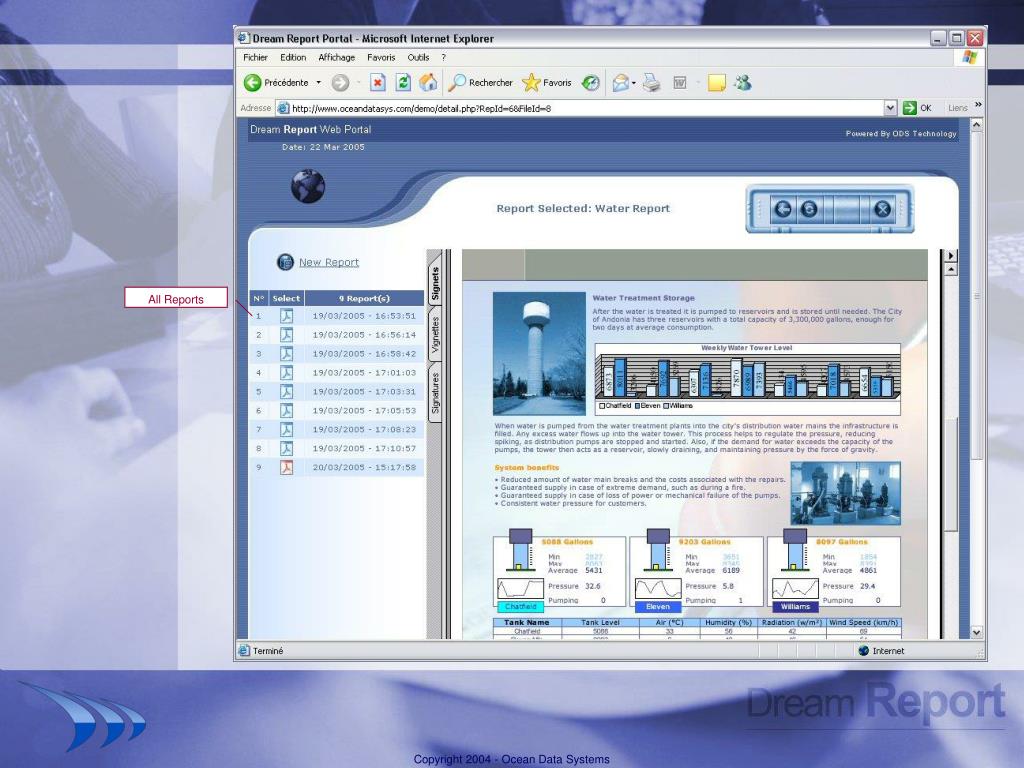Open the Affichage menu
This screenshot has width=1024, height=768.
point(336,57)
